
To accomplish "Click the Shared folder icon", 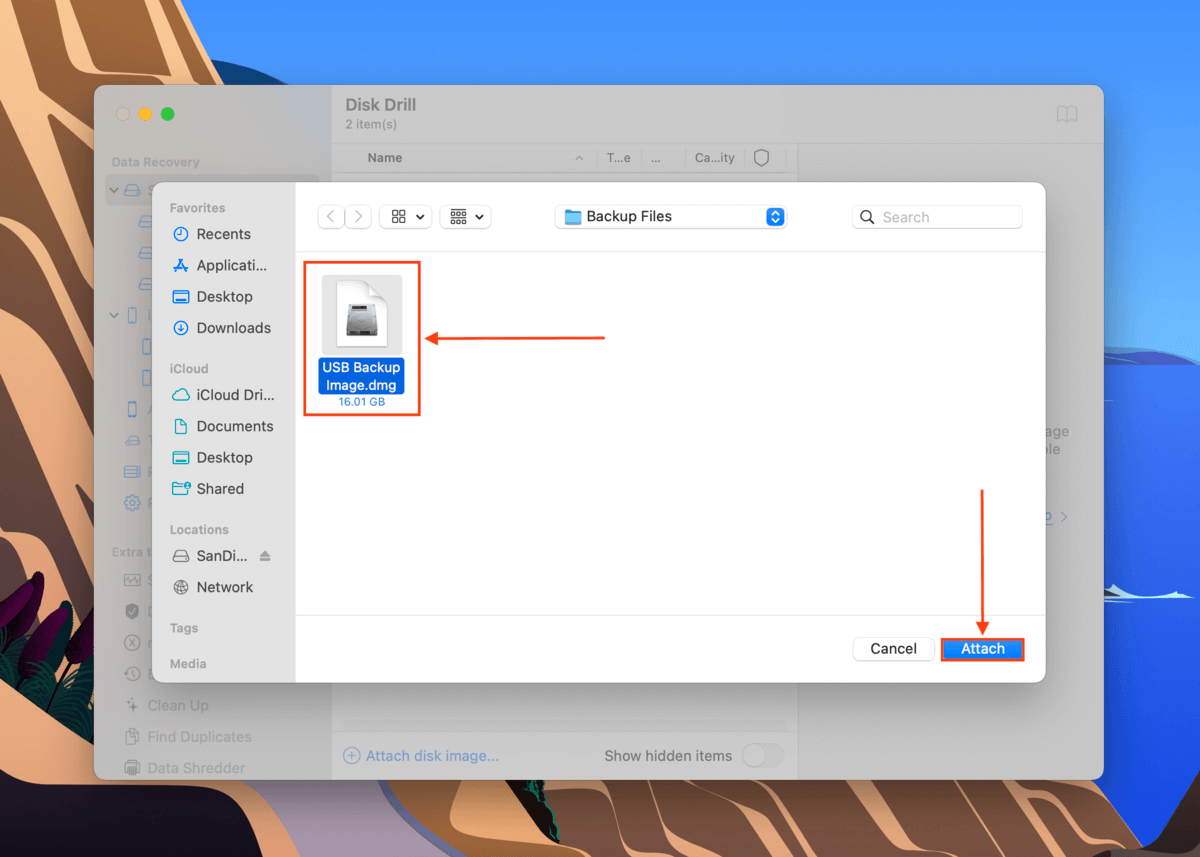I will click(181, 489).
